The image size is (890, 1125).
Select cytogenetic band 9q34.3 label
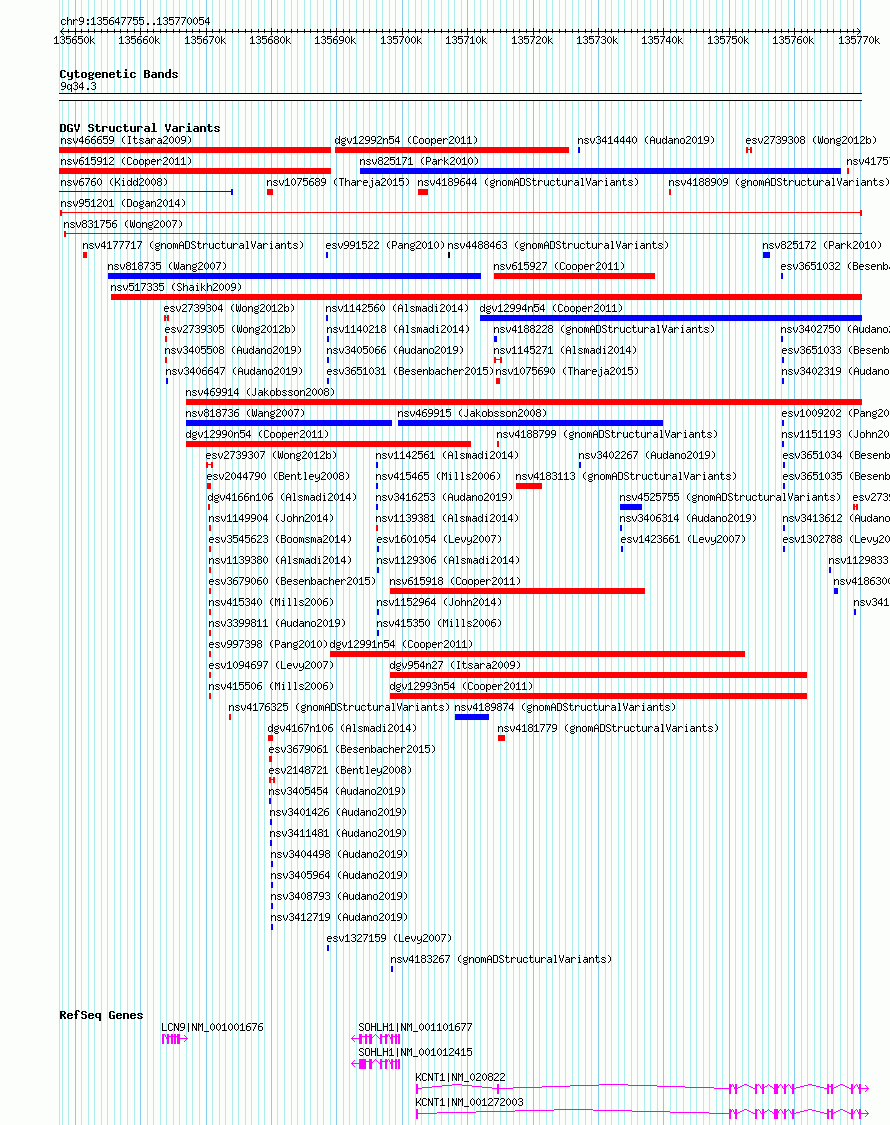(x=78, y=86)
